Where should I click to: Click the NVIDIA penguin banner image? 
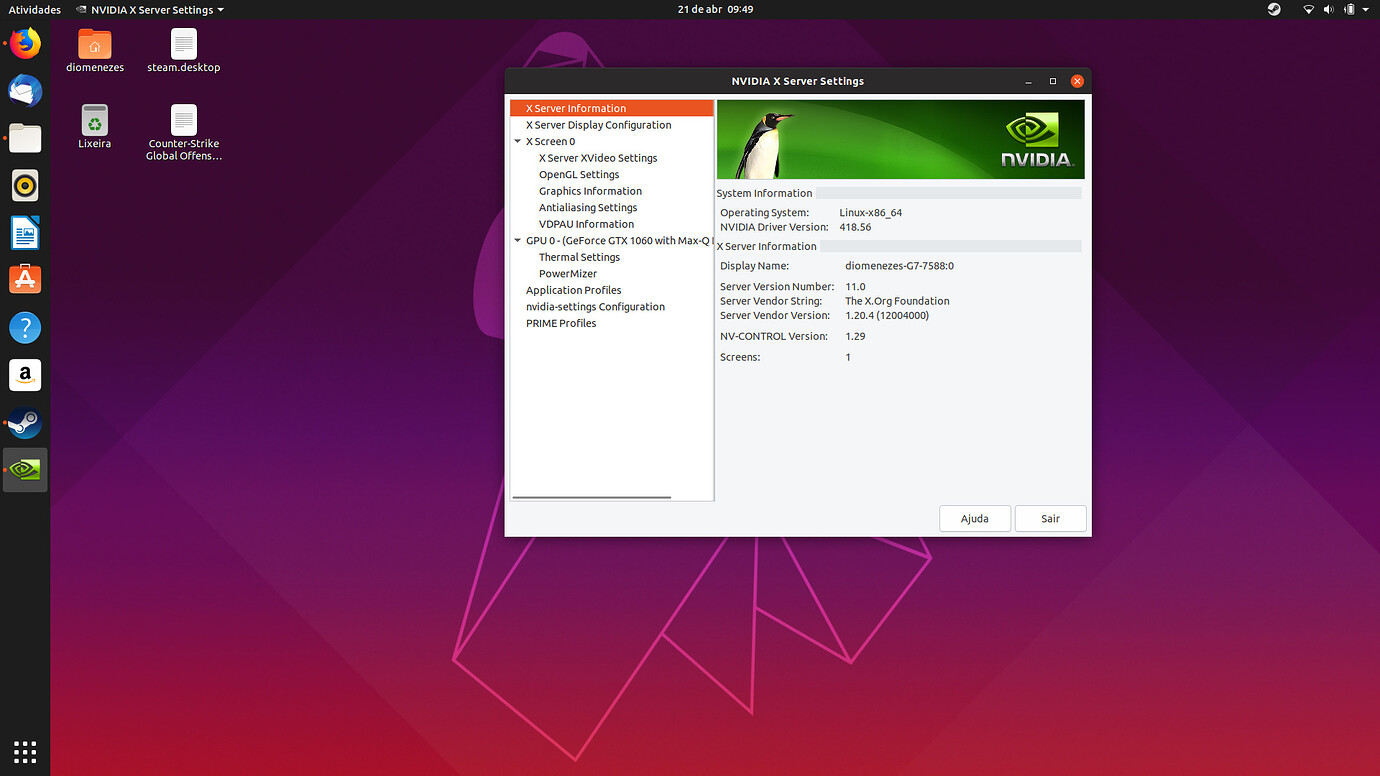point(901,139)
